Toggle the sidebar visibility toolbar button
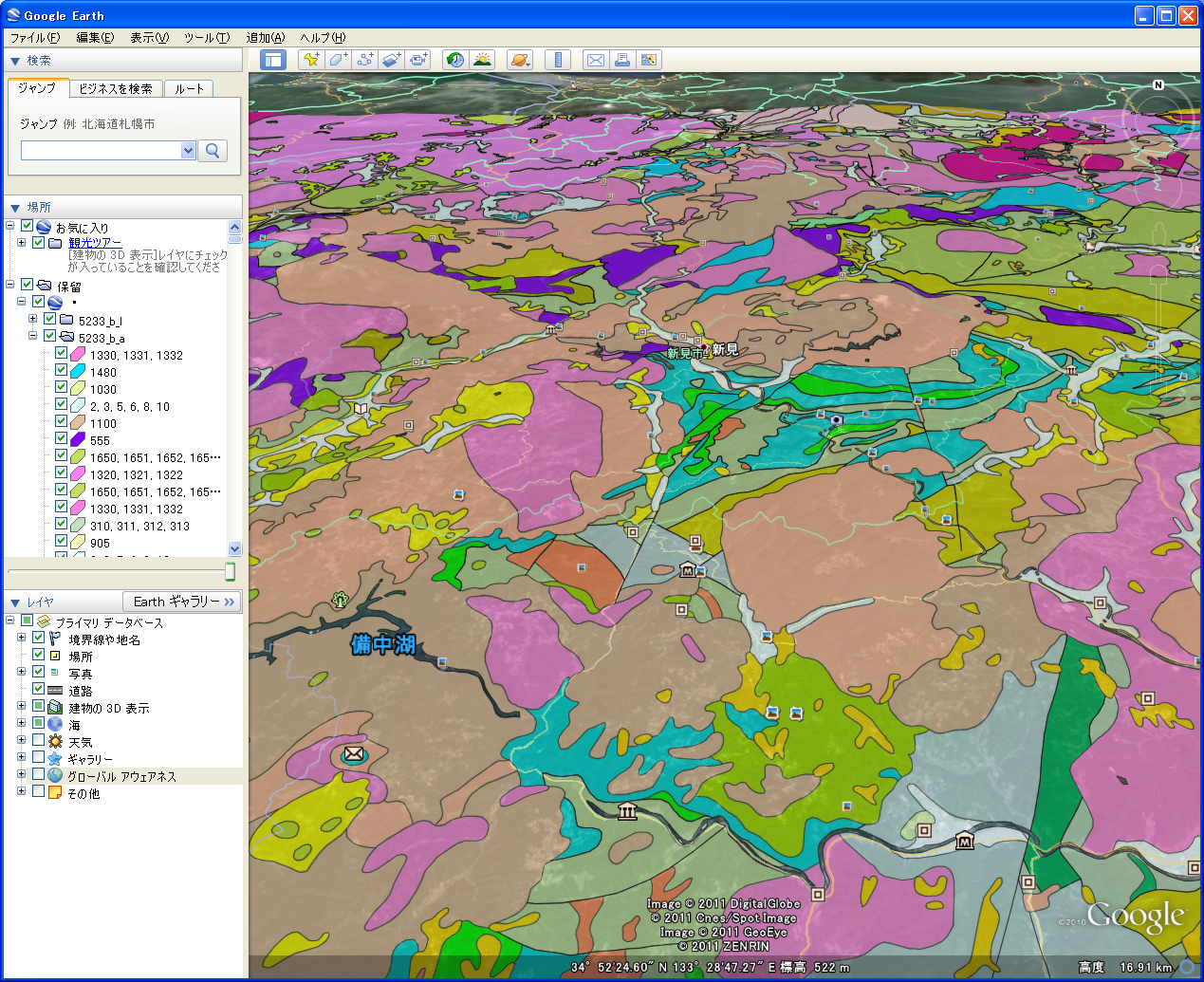This screenshot has width=1204, height=982. (273, 60)
